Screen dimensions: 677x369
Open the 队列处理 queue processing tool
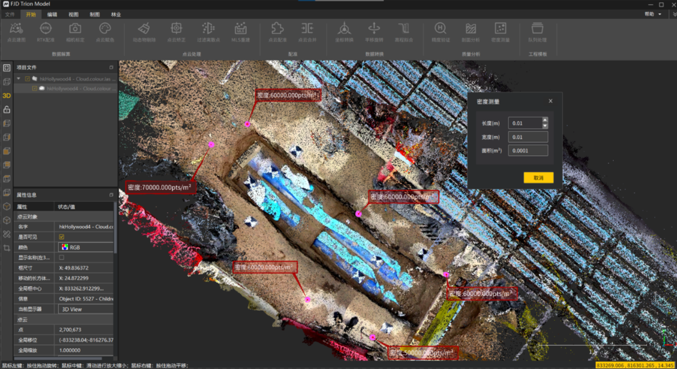coord(538,32)
